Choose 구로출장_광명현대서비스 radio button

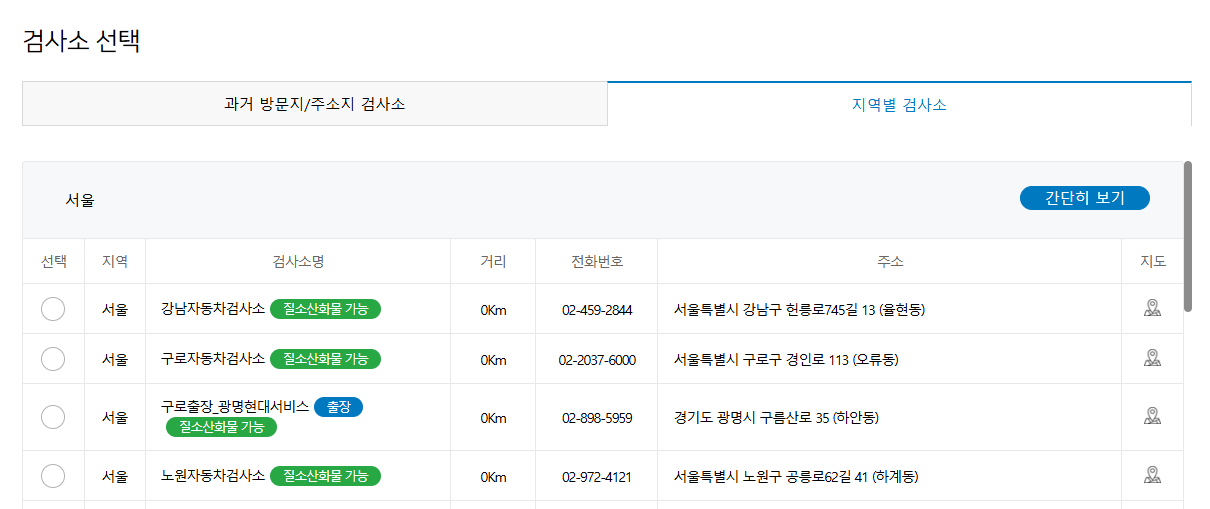coord(53,417)
